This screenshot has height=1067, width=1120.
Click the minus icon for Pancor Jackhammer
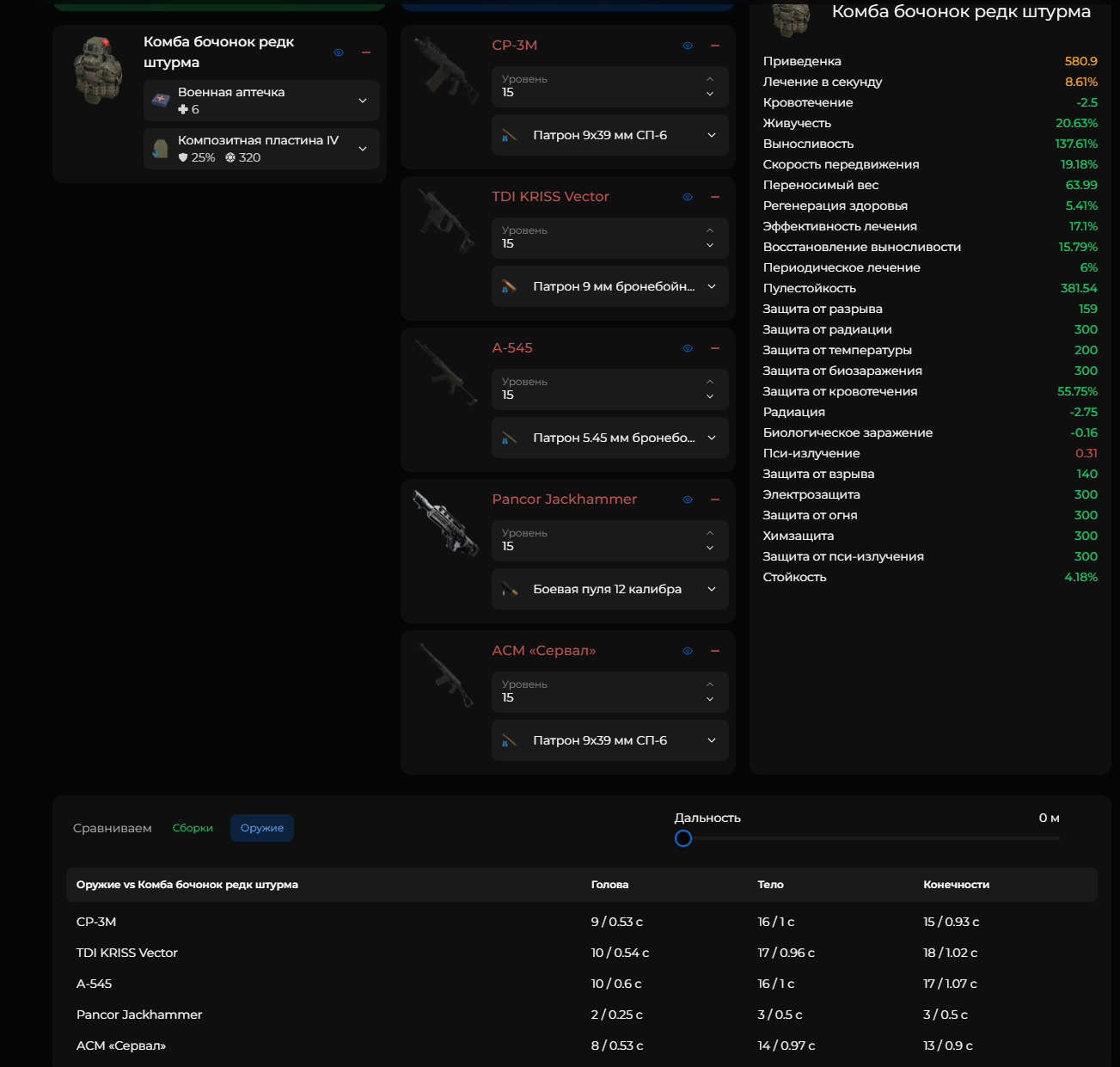[714, 500]
